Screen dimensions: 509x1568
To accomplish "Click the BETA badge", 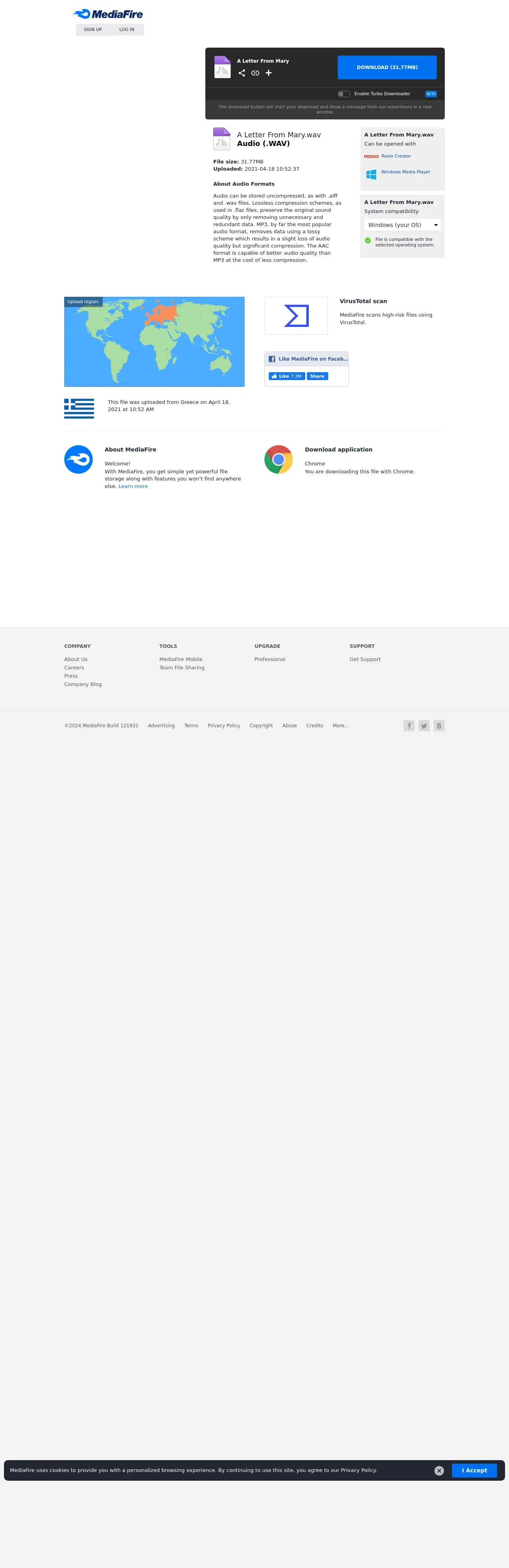I will coord(431,94).
